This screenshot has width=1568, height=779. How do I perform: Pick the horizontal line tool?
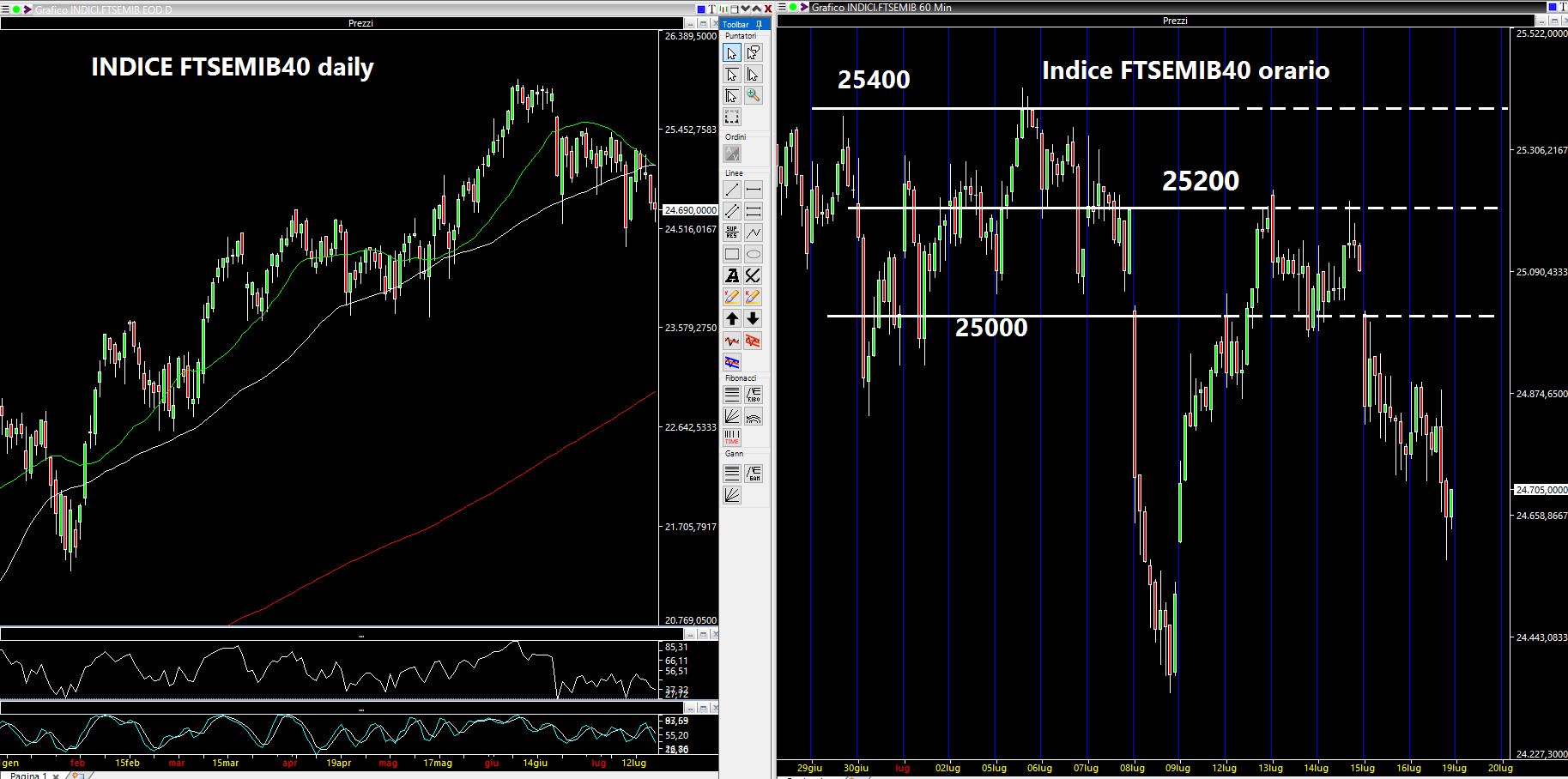[754, 190]
